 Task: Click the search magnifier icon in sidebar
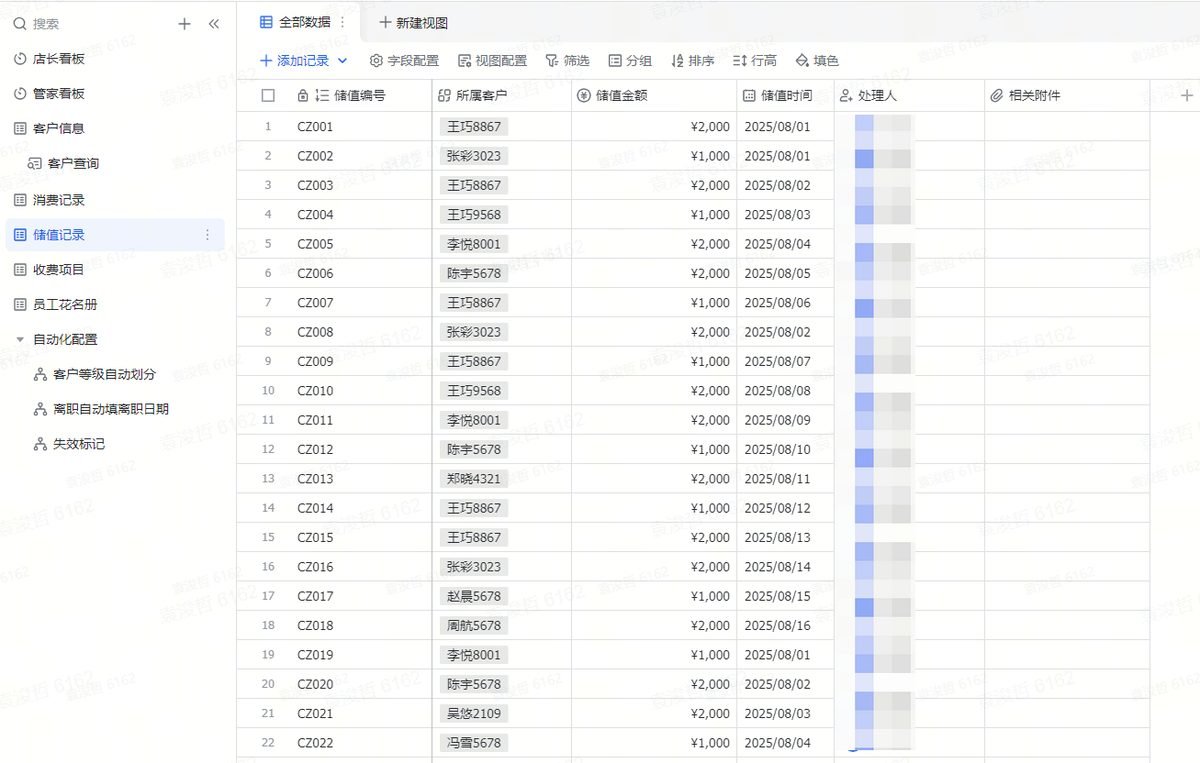pyautogui.click(x=20, y=24)
